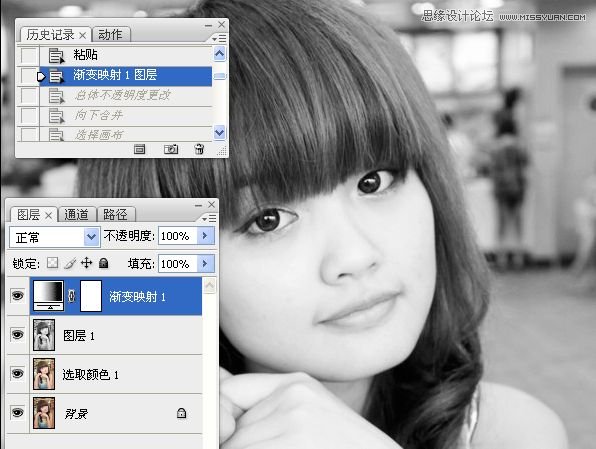This screenshot has height=449, width=596.
Task: Click the 向下合并 history state icon
Action: (57, 116)
